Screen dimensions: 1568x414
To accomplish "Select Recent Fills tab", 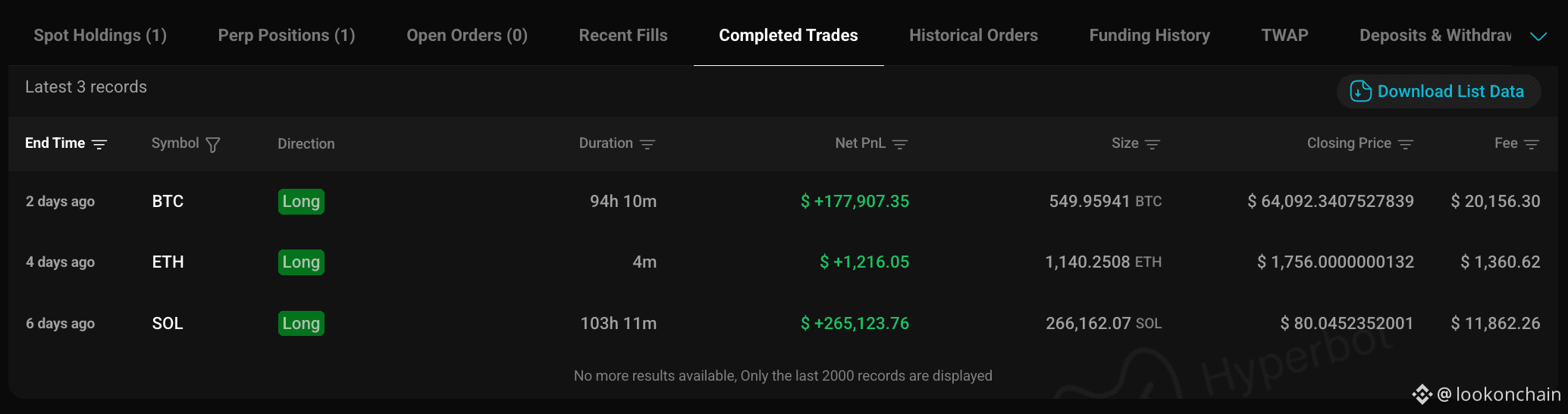I will 623,36.
